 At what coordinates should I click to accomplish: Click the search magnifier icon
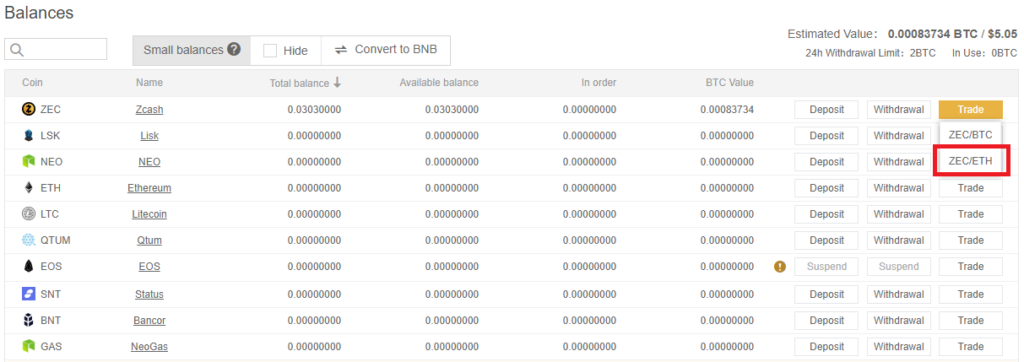[18, 50]
